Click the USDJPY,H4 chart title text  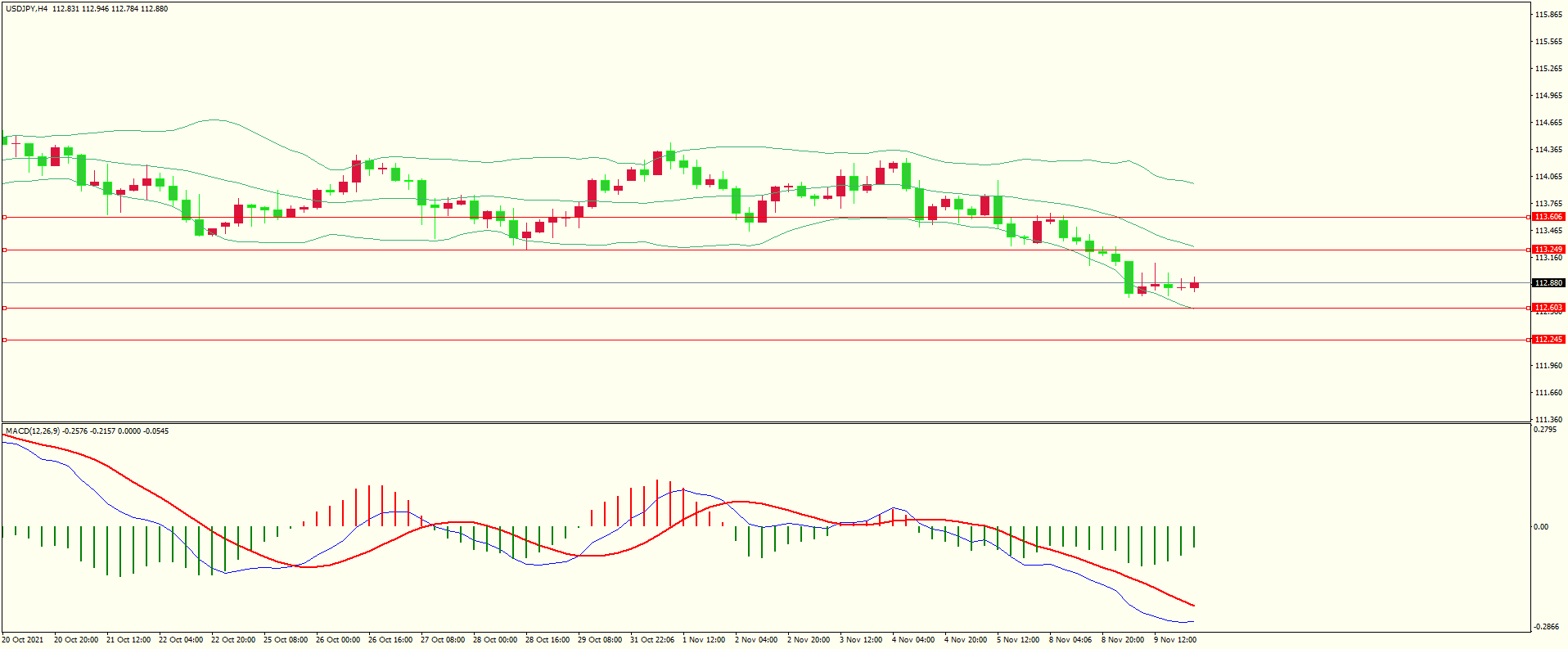click(26, 9)
